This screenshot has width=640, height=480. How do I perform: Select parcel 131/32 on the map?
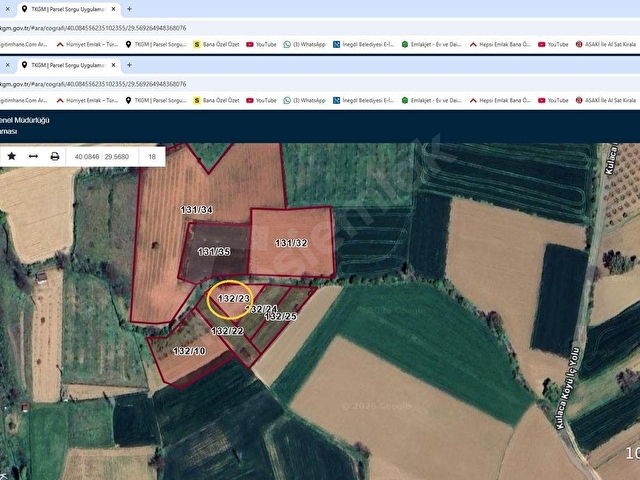[x=291, y=243]
